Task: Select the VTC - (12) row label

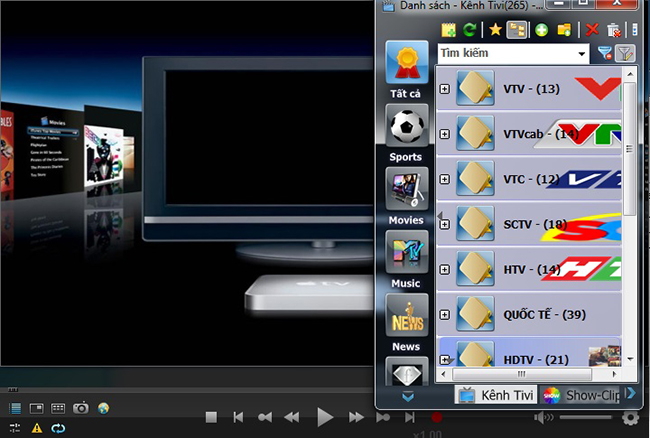Action: [x=531, y=179]
